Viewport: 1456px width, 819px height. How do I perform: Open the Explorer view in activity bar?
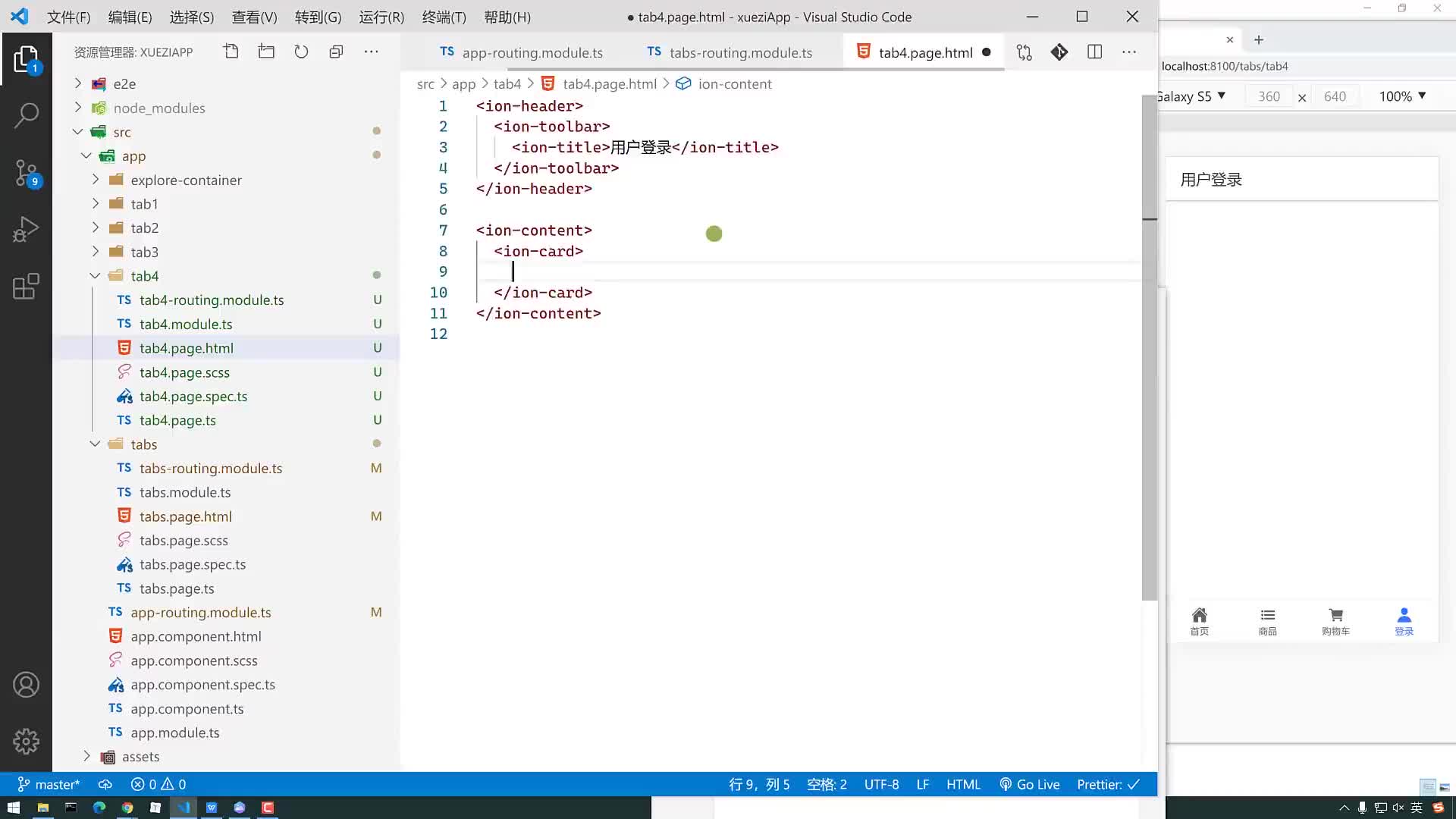tap(26, 59)
